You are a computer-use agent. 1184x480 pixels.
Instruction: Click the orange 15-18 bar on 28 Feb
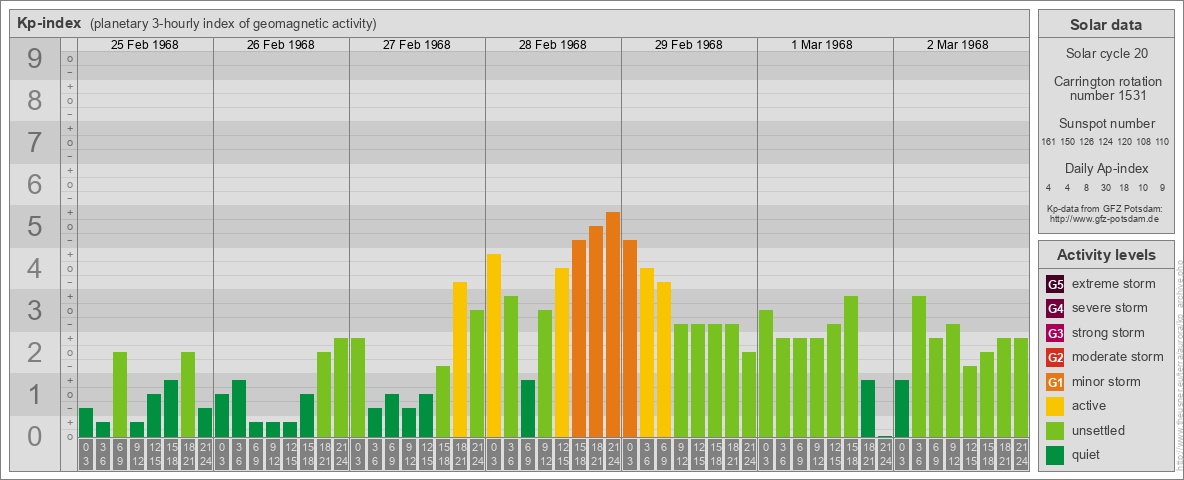579,338
